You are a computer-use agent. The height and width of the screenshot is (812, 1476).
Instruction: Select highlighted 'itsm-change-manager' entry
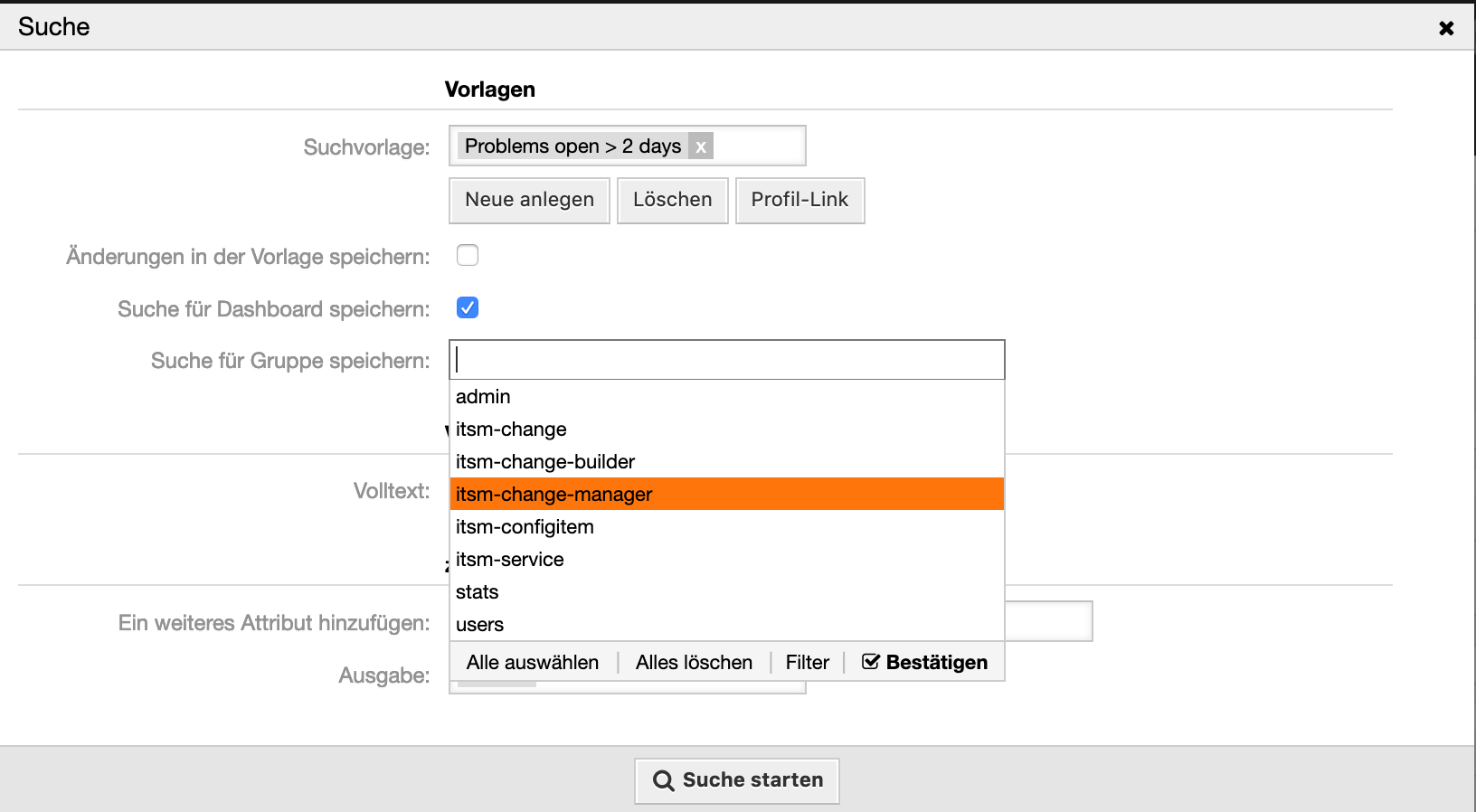(x=553, y=495)
